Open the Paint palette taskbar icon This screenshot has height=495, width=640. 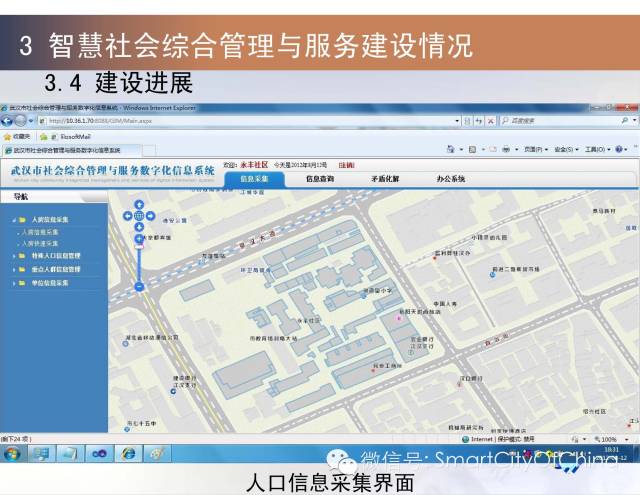tap(157, 454)
